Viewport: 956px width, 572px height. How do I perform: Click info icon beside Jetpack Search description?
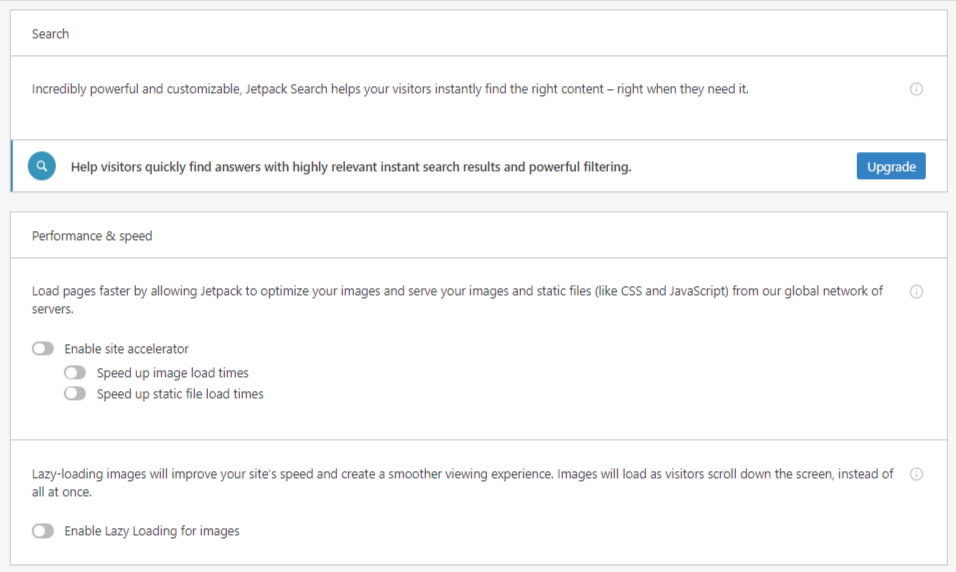916,89
